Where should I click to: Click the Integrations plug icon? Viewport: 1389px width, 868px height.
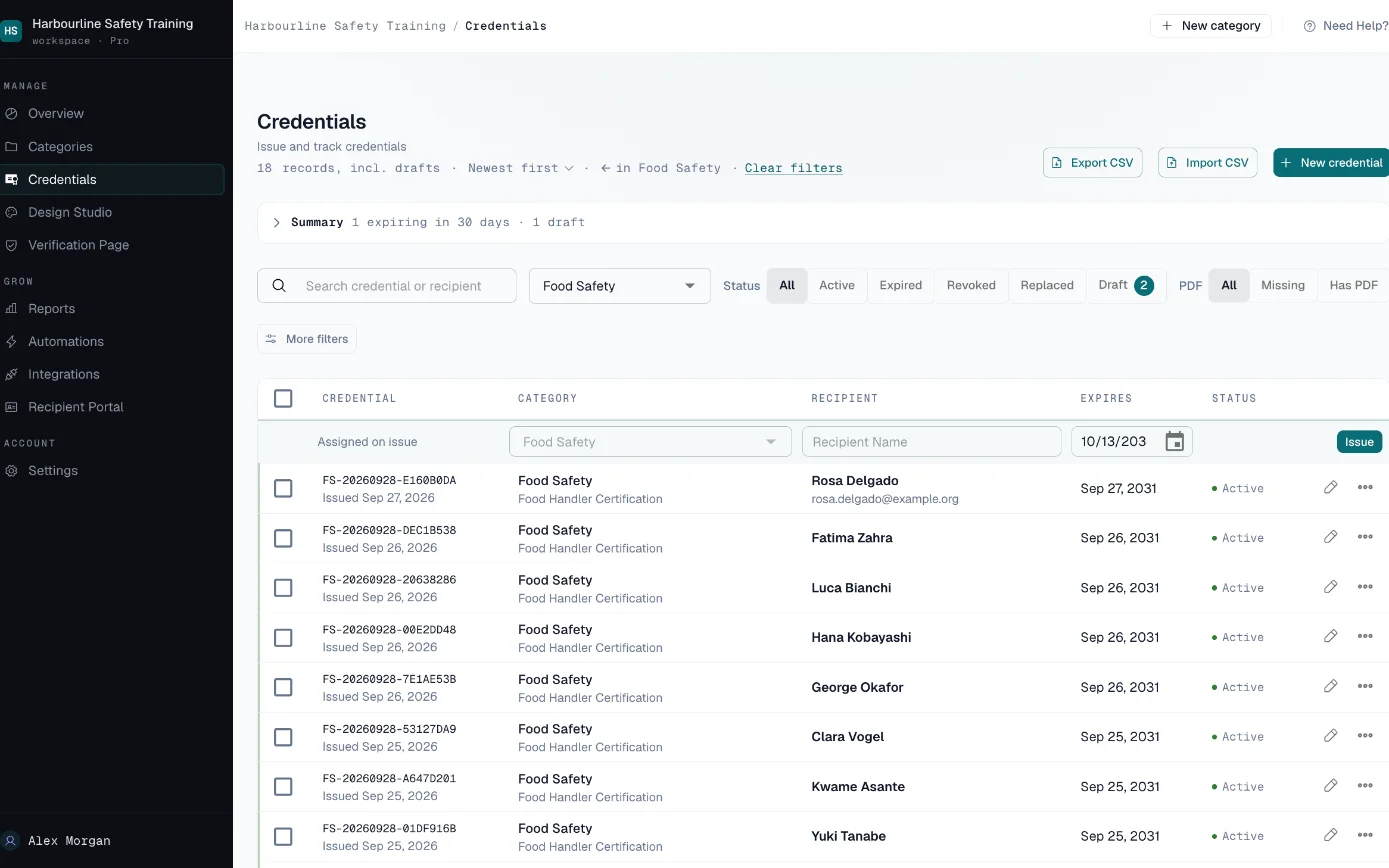click(11, 374)
